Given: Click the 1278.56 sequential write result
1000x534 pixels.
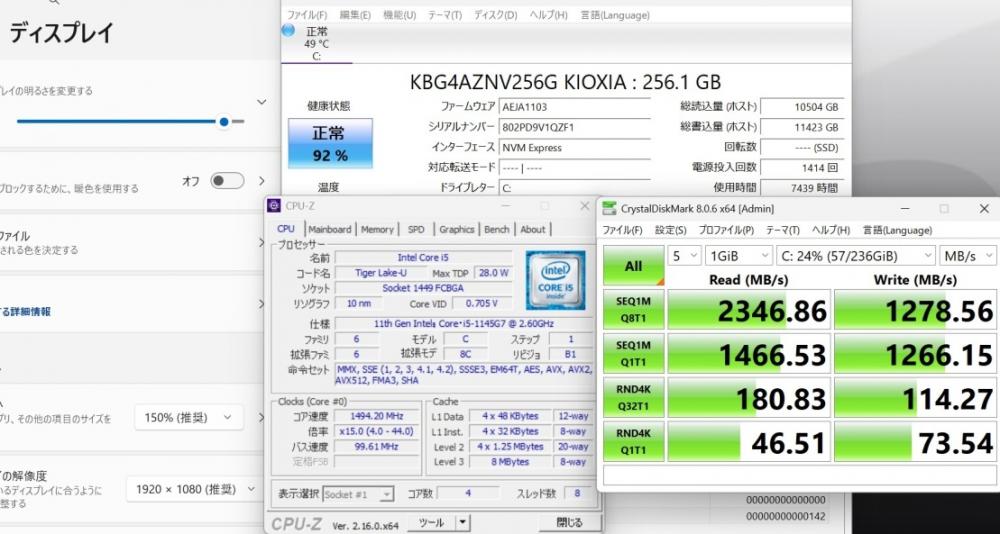Looking at the screenshot, I should (915, 310).
